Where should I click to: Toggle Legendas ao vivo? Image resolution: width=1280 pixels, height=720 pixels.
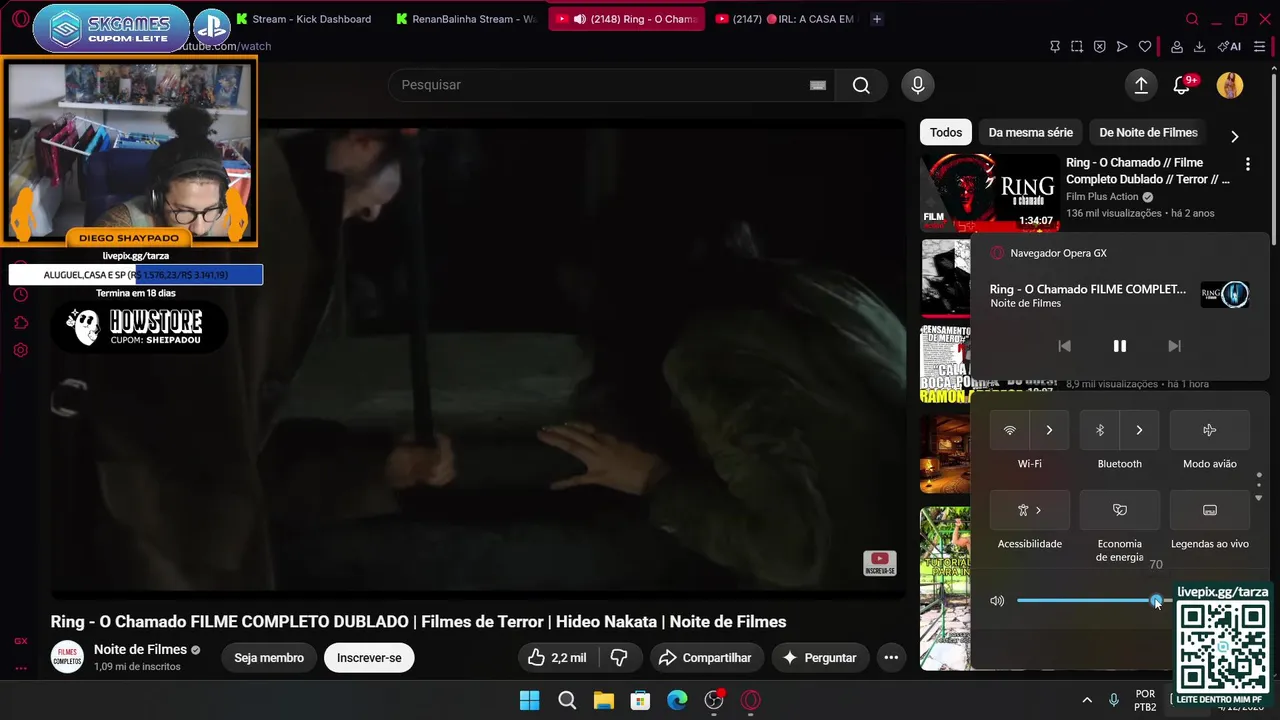1210,510
